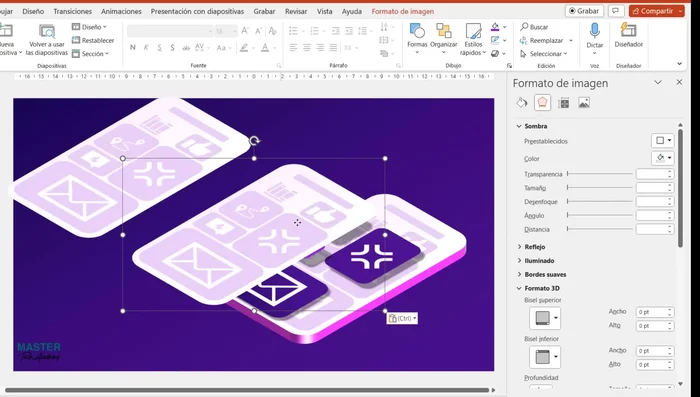Click the shape effects icon in Dibujo

495,54
